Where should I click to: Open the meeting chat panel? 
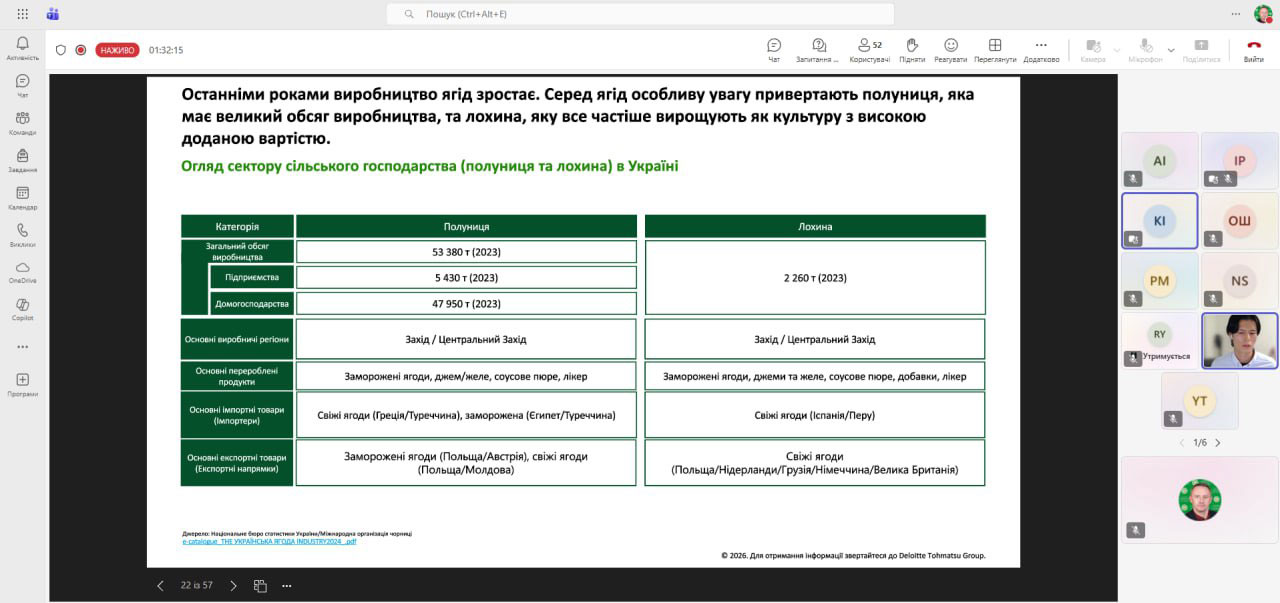[773, 49]
